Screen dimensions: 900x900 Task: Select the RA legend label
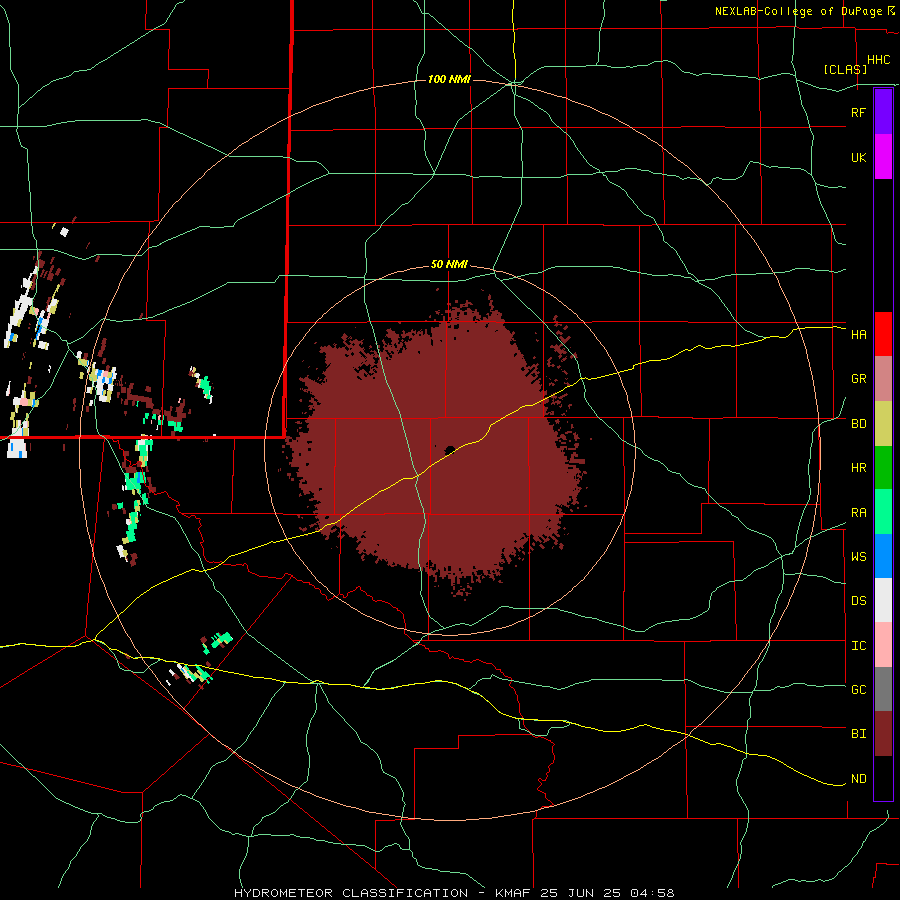[x=858, y=513]
